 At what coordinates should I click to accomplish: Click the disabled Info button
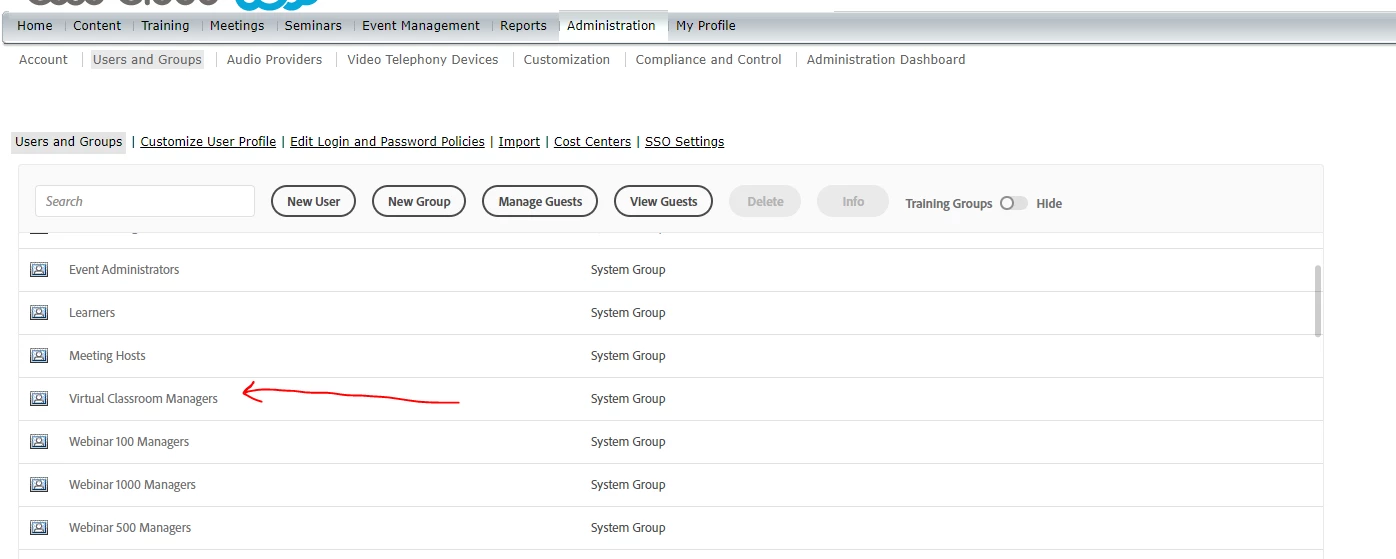click(853, 201)
